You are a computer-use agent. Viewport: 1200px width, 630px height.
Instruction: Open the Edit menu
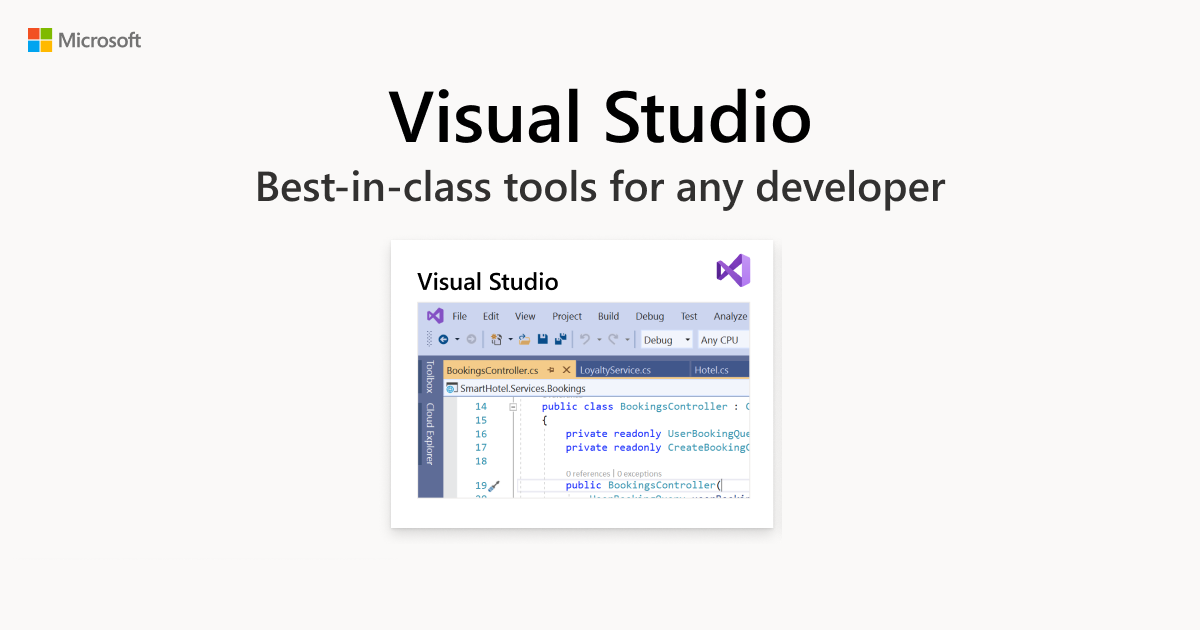[x=491, y=316]
